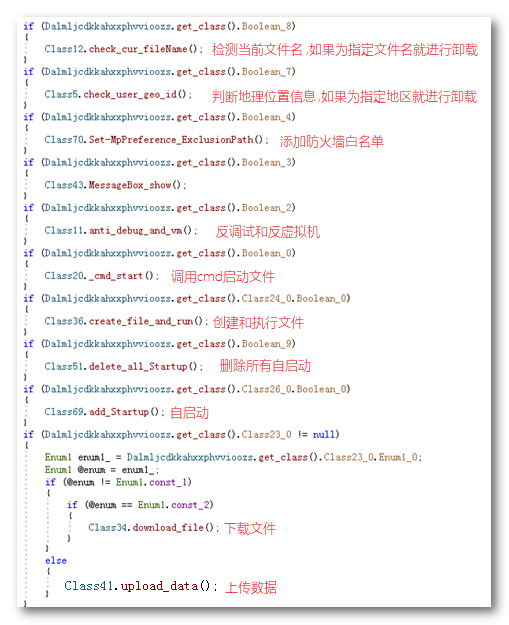Click the add_Startup method call
This screenshot has width=509, height=625.
coord(119,412)
